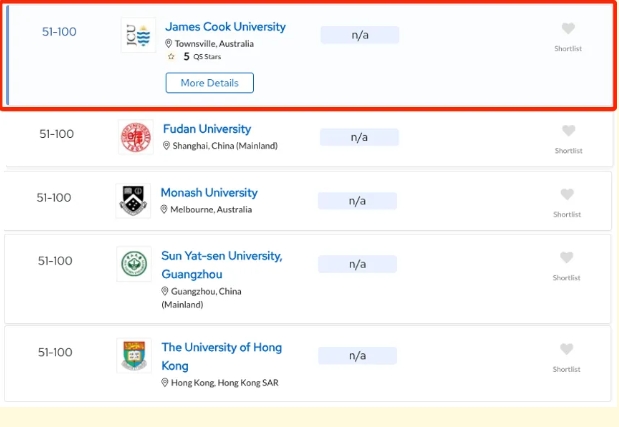This screenshot has height=427, width=619.
Task: Open The University of Hong Kong link
Action: (x=221, y=356)
